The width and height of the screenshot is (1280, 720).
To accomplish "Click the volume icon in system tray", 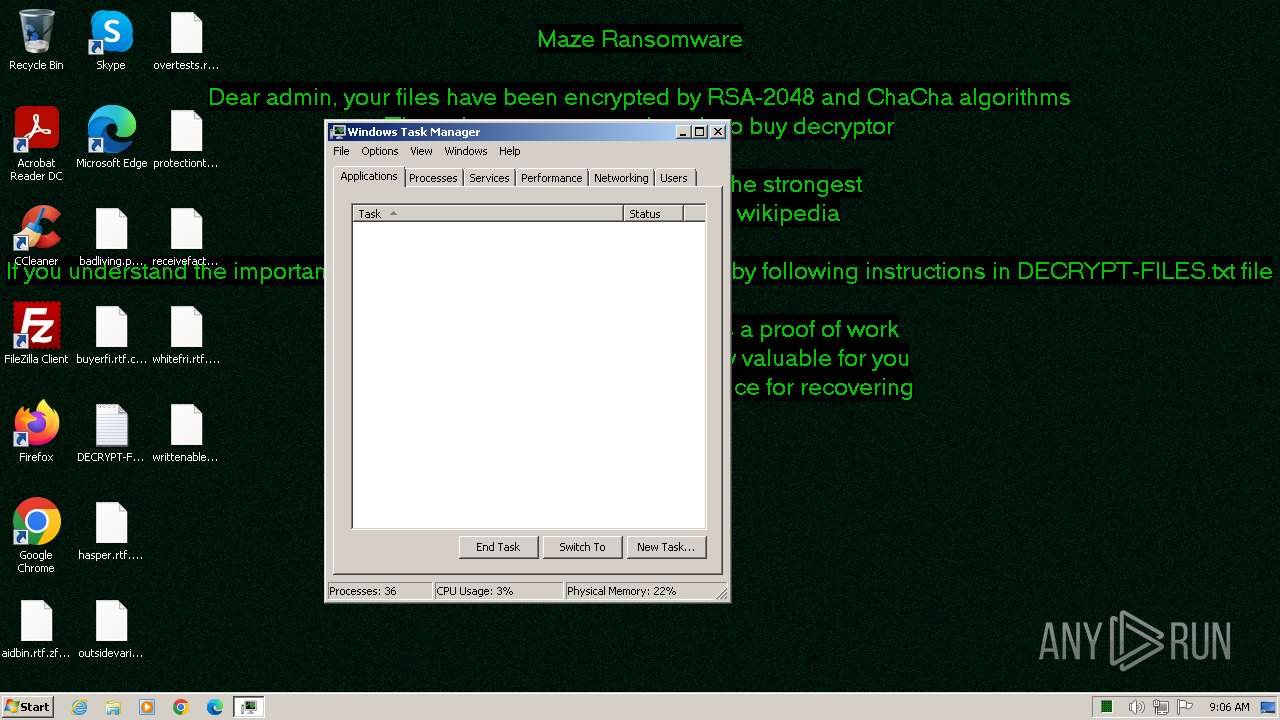I will (1136, 707).
